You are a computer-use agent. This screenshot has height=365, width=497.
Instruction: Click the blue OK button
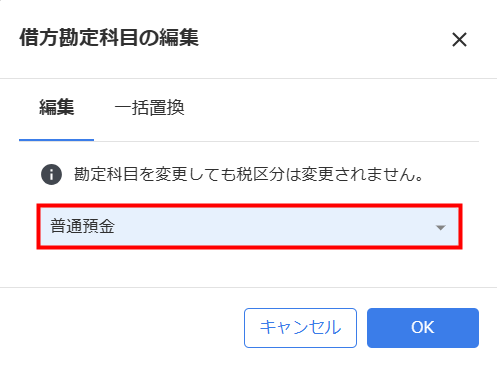(x=423, y=328)
